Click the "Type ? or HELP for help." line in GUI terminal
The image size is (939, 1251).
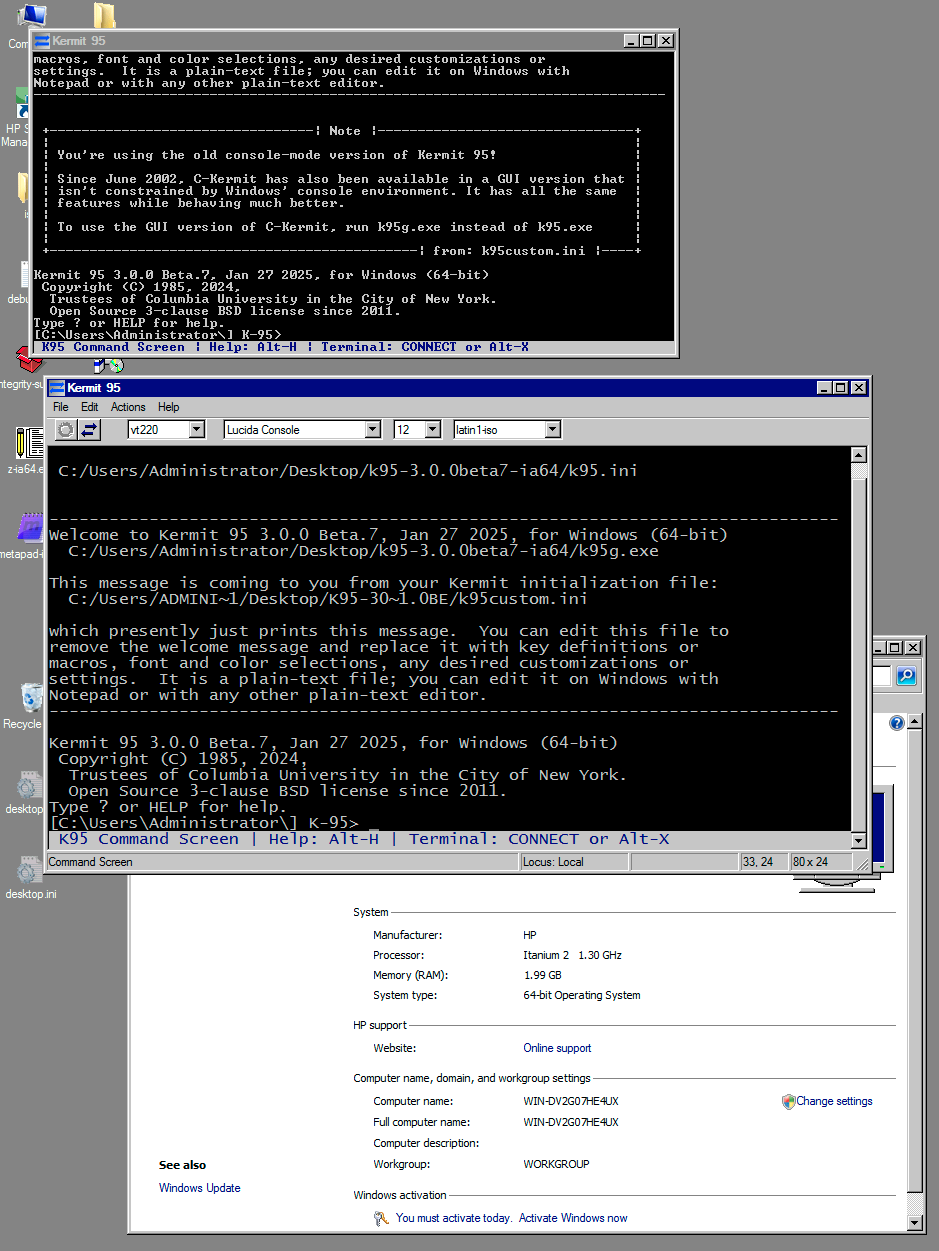(x=168, y=807)
